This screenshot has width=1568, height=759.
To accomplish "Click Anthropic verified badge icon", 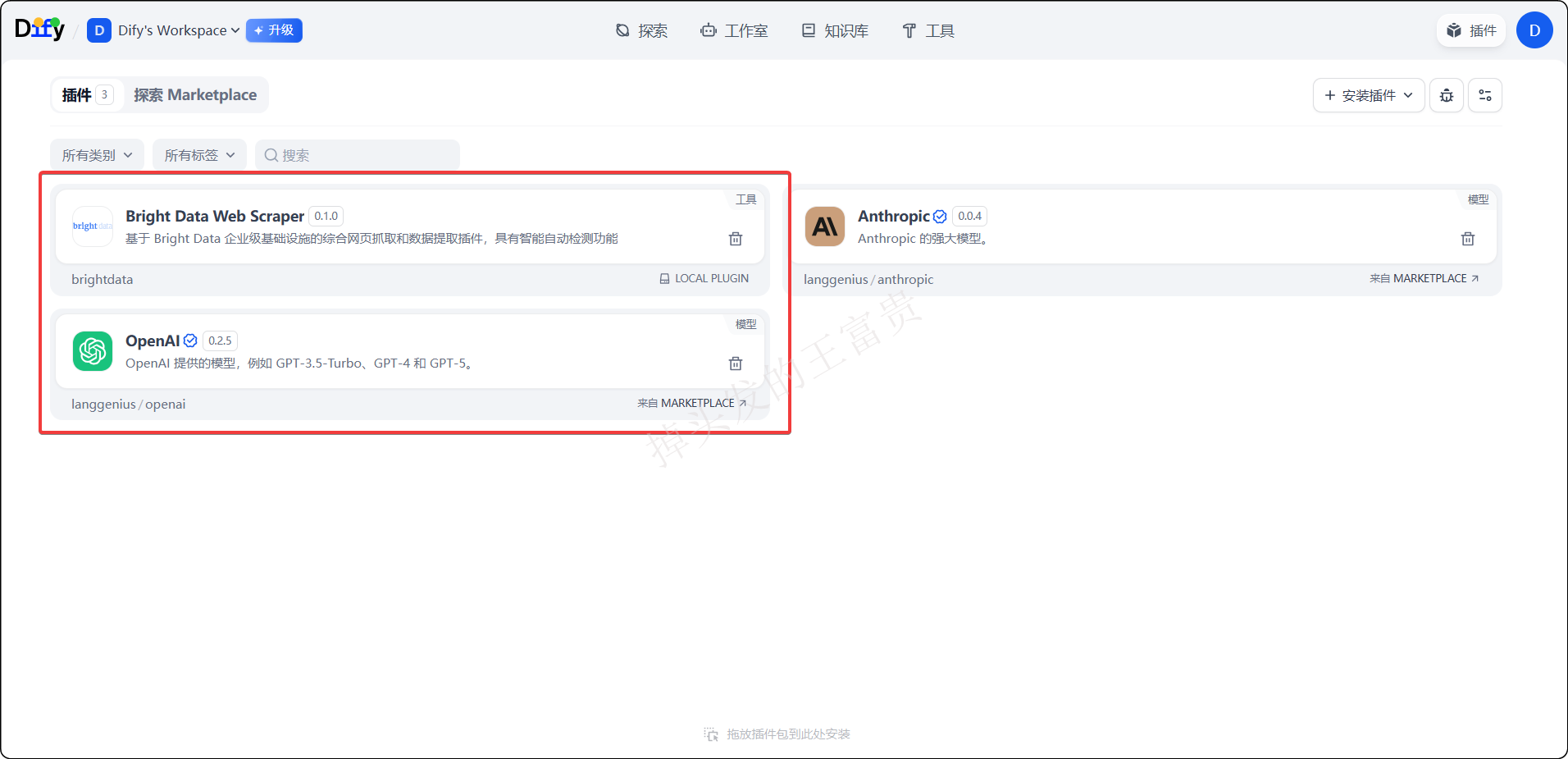I will 940,217.
